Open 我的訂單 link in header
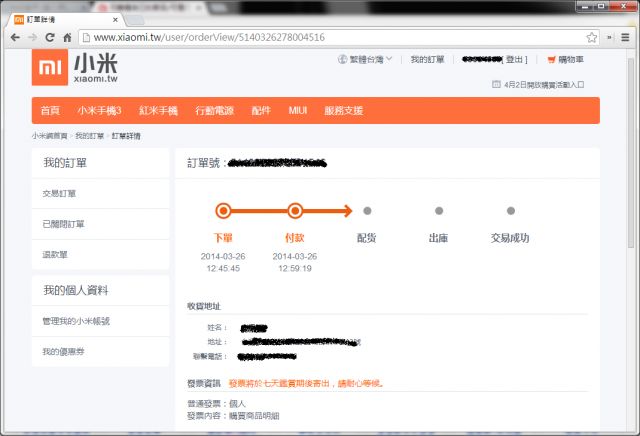Screen dimensions: 640x436 [x=427, y=60]
